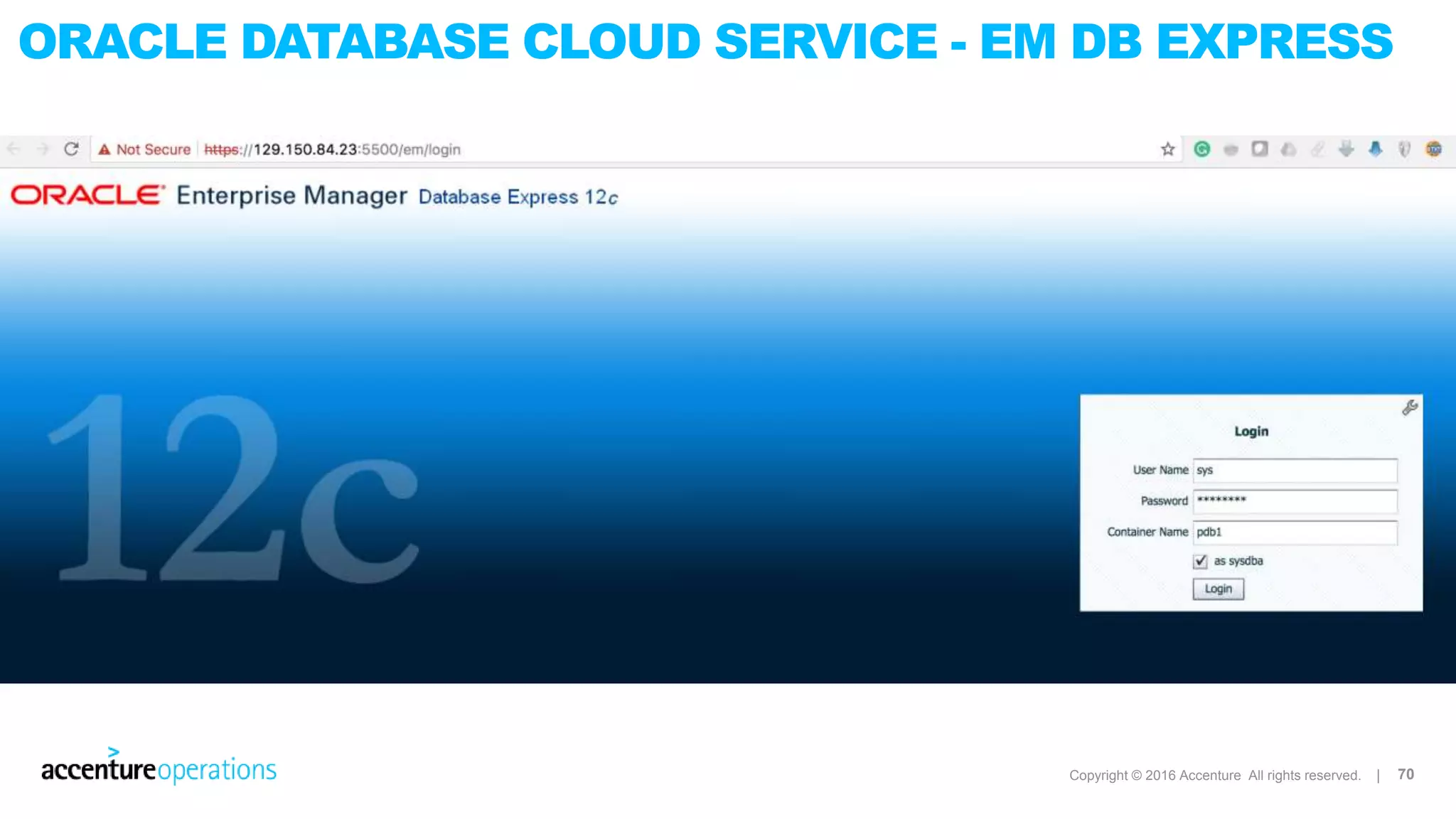Viewport: 1456px width, 819px height.
Task: Open the gray Google Drive extension icon
Action: 1288,149
